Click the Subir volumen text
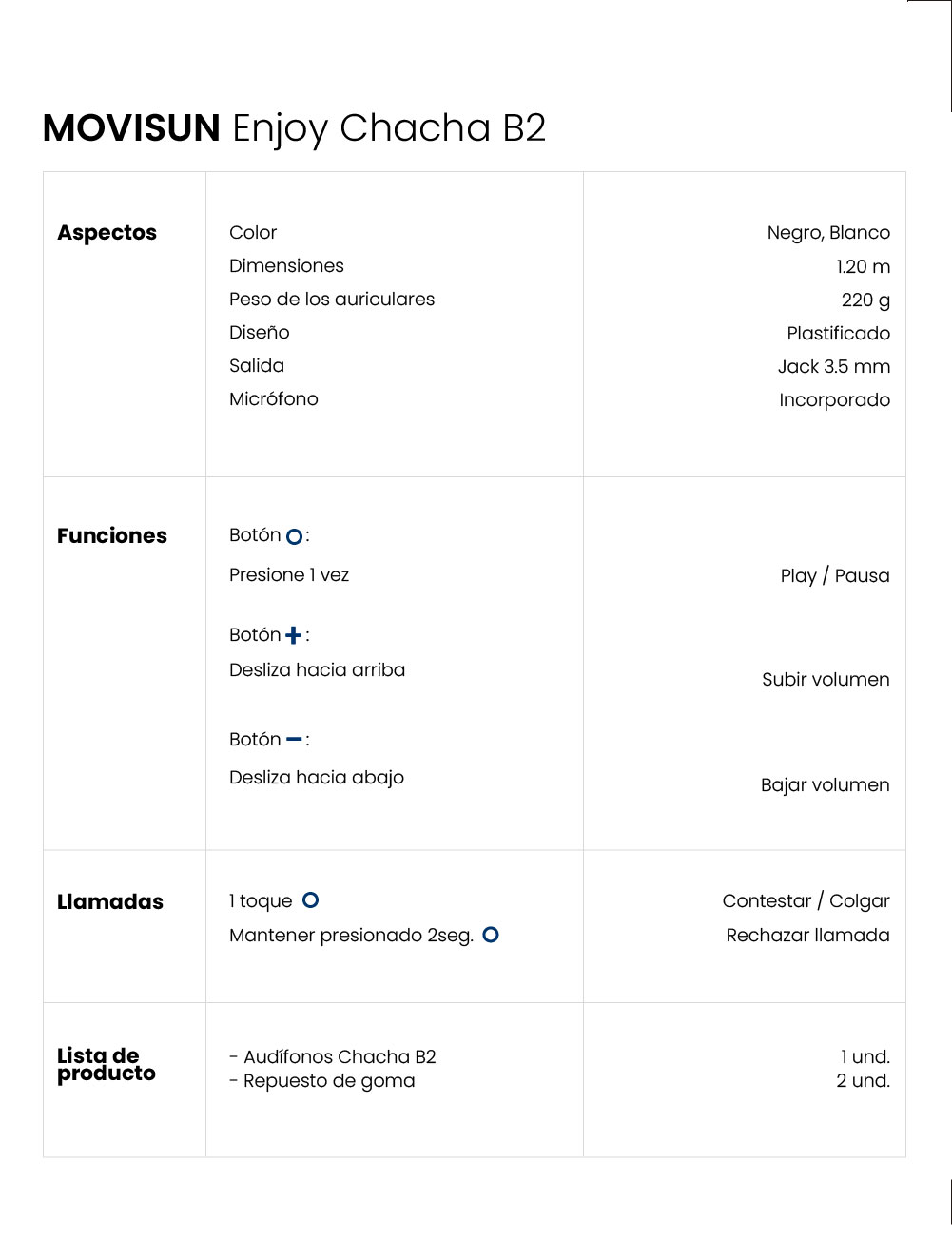 pyautogui.click(x=826, y=680)
